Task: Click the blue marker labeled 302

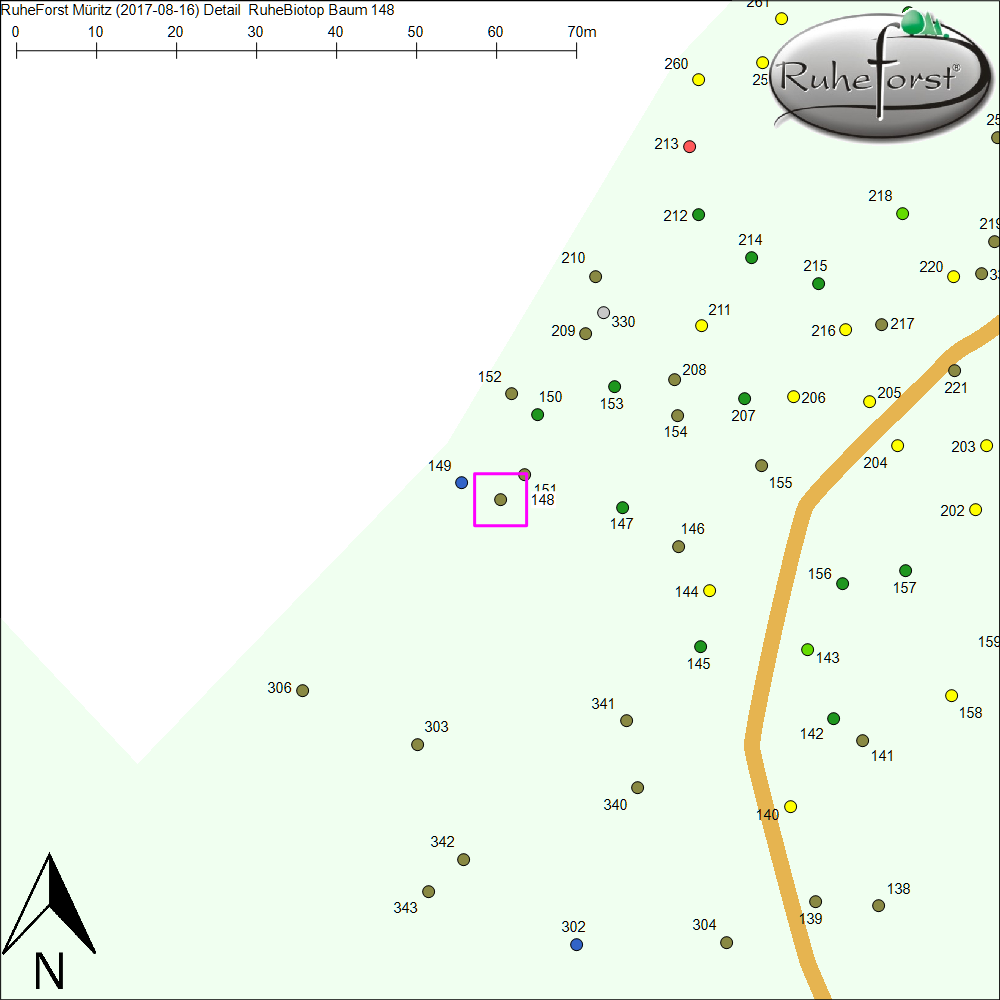Action: 576,944
